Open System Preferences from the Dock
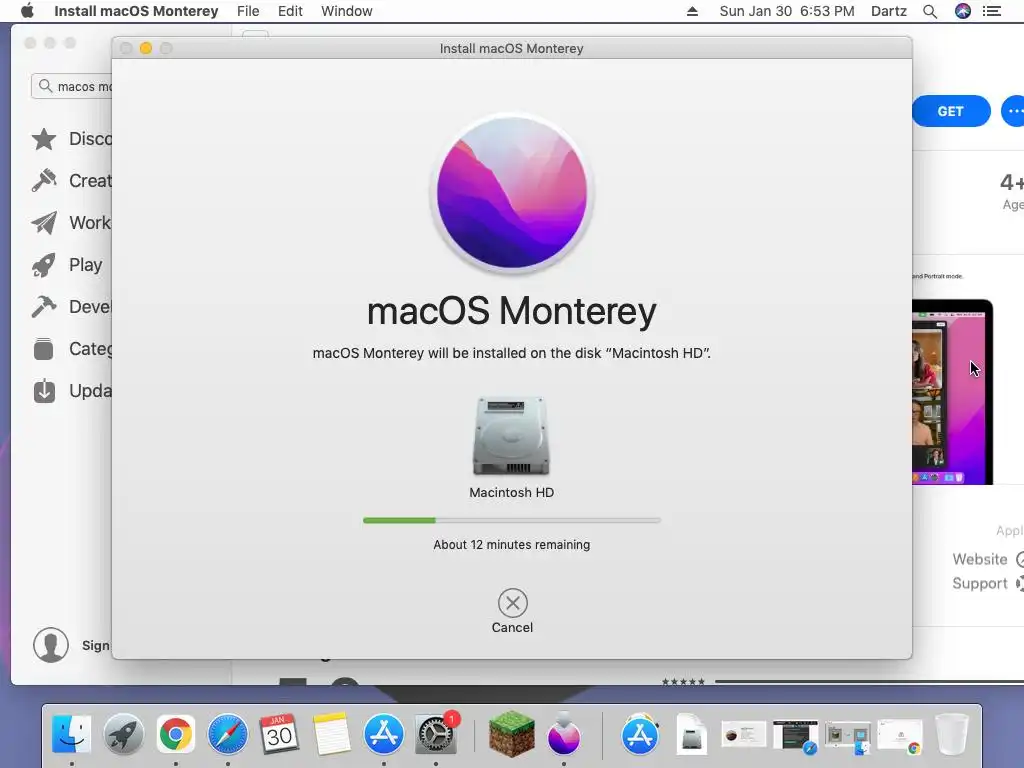Screen dimensions: 1024x768 [x=436, y=733]
